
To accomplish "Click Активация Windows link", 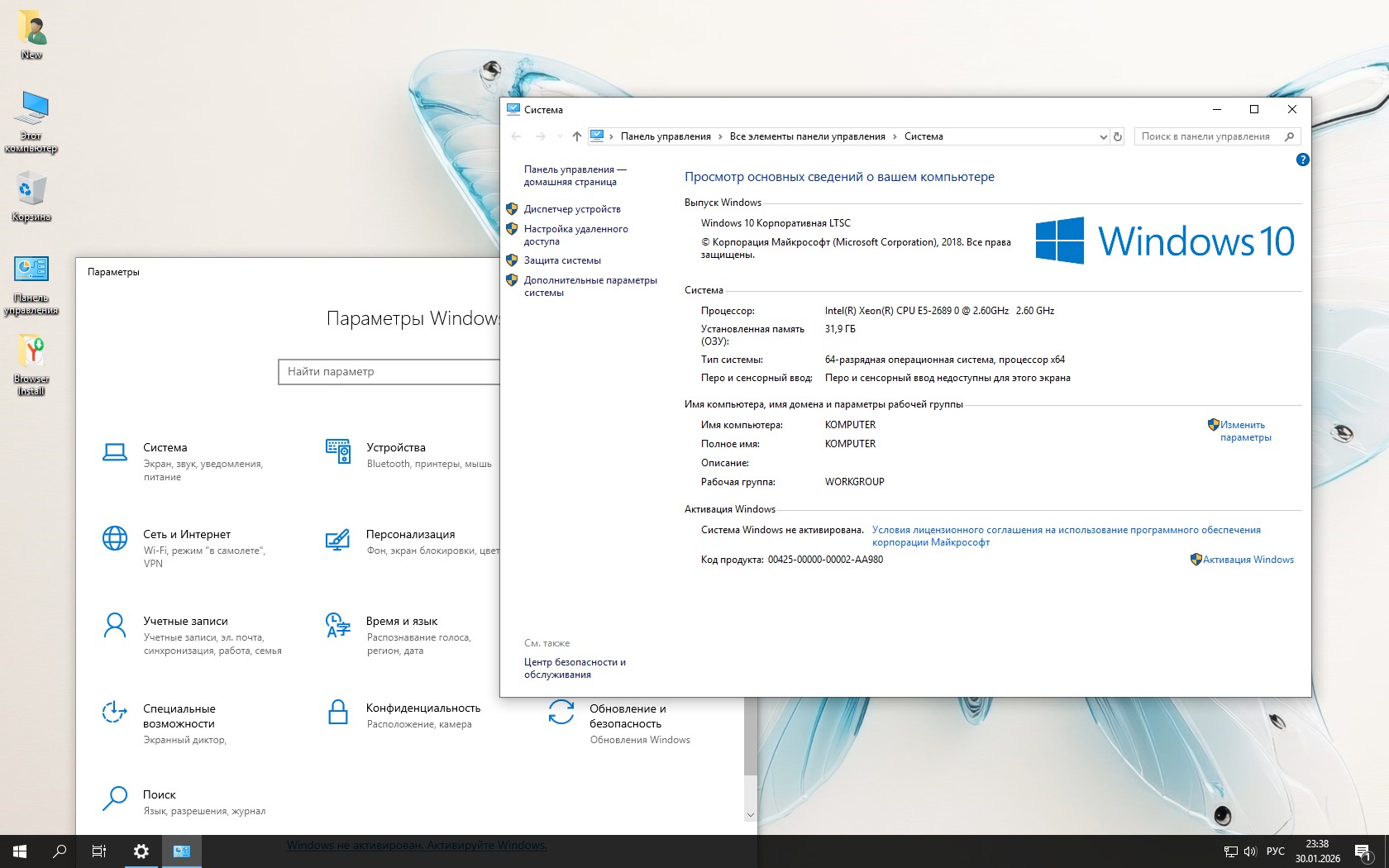I will (x=1248, y=560).
